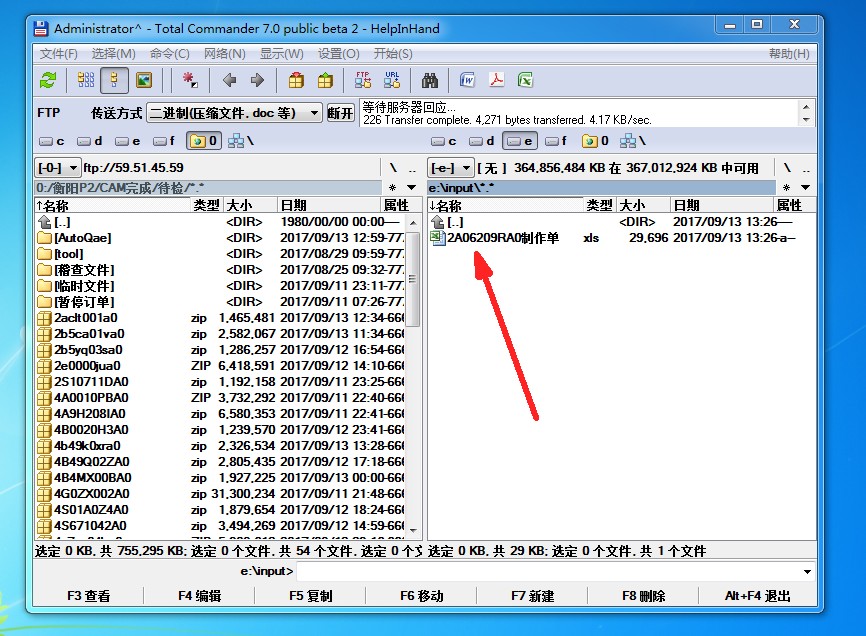The height and width of the screenshot is (636, 866).
Task: Open the left panel network neighborhood icon
Action: point(240,141)
